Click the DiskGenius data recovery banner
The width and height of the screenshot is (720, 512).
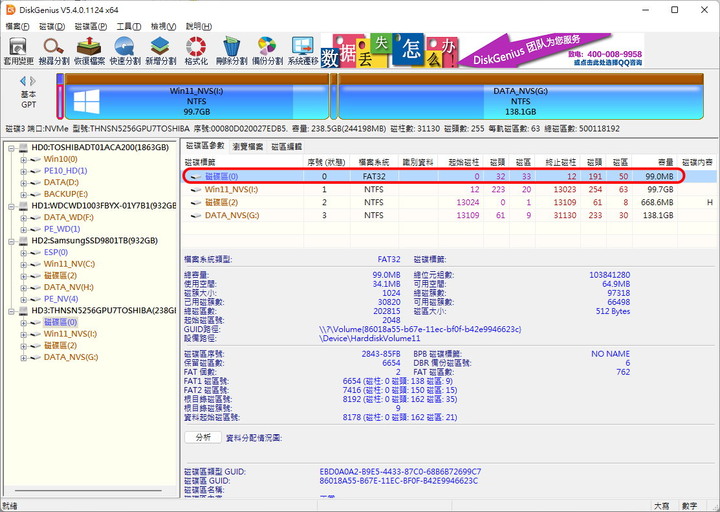(482, 51)
